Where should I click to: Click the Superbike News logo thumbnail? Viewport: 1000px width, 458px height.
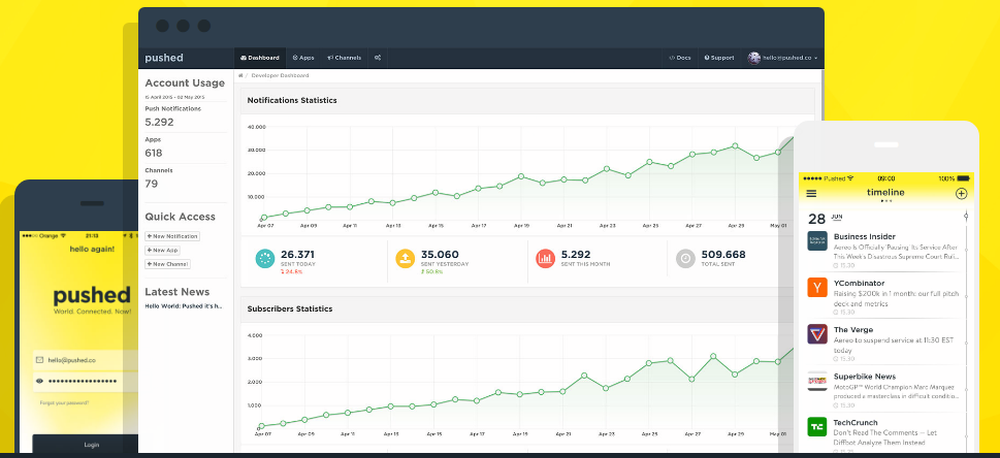(818, 381)
